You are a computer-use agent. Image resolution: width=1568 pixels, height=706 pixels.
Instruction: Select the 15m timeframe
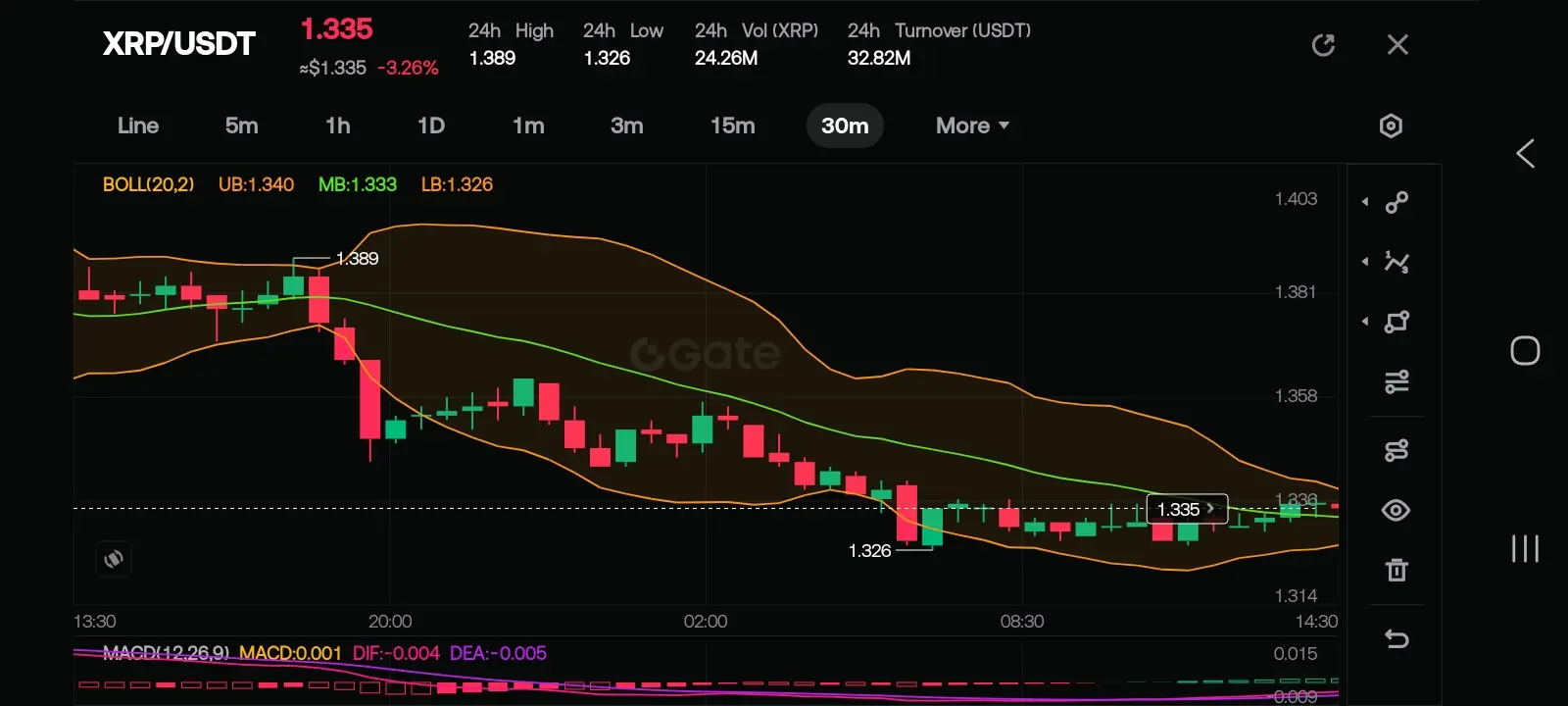(x=733, y=126)
